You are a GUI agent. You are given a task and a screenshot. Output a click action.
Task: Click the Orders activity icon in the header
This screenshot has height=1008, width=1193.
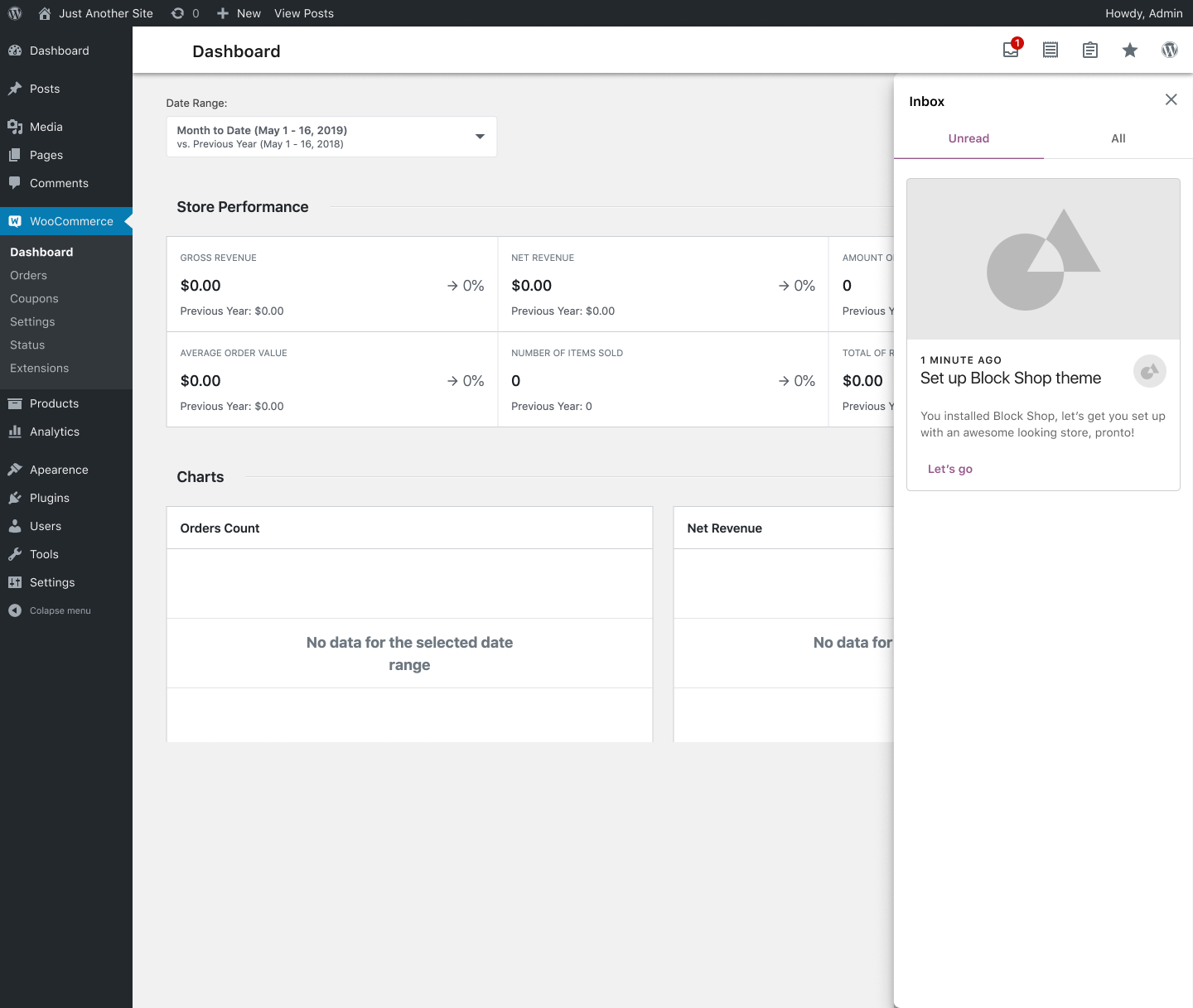coord(1050,50)
